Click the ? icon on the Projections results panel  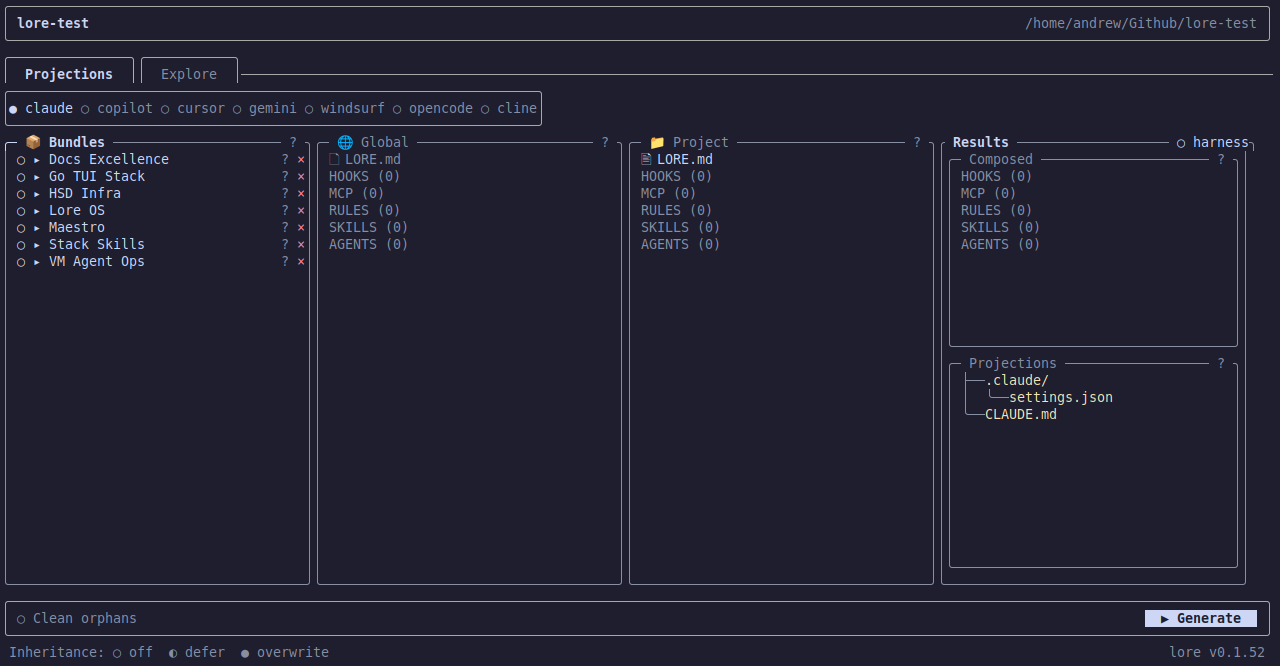coord(1220,363)
